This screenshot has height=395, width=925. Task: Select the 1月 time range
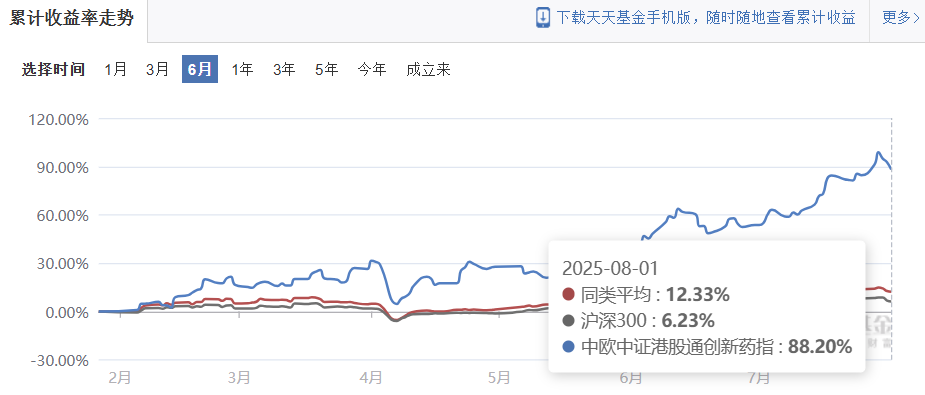(x=116, y=70)
